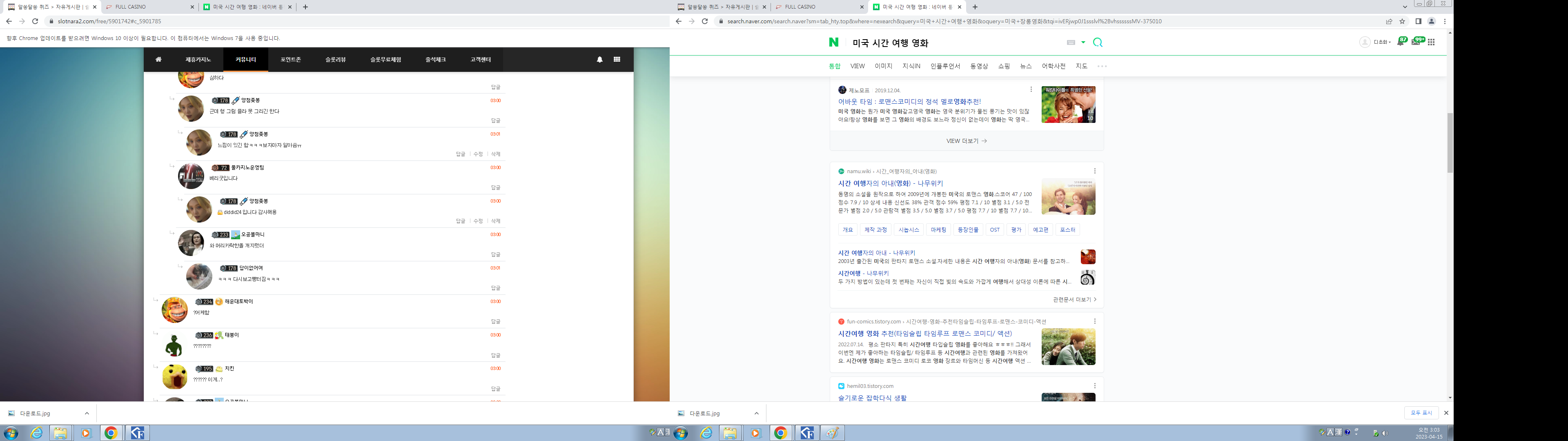Switch to the 이미지 search tab
1568x441 pixels.
pos(883,67)
